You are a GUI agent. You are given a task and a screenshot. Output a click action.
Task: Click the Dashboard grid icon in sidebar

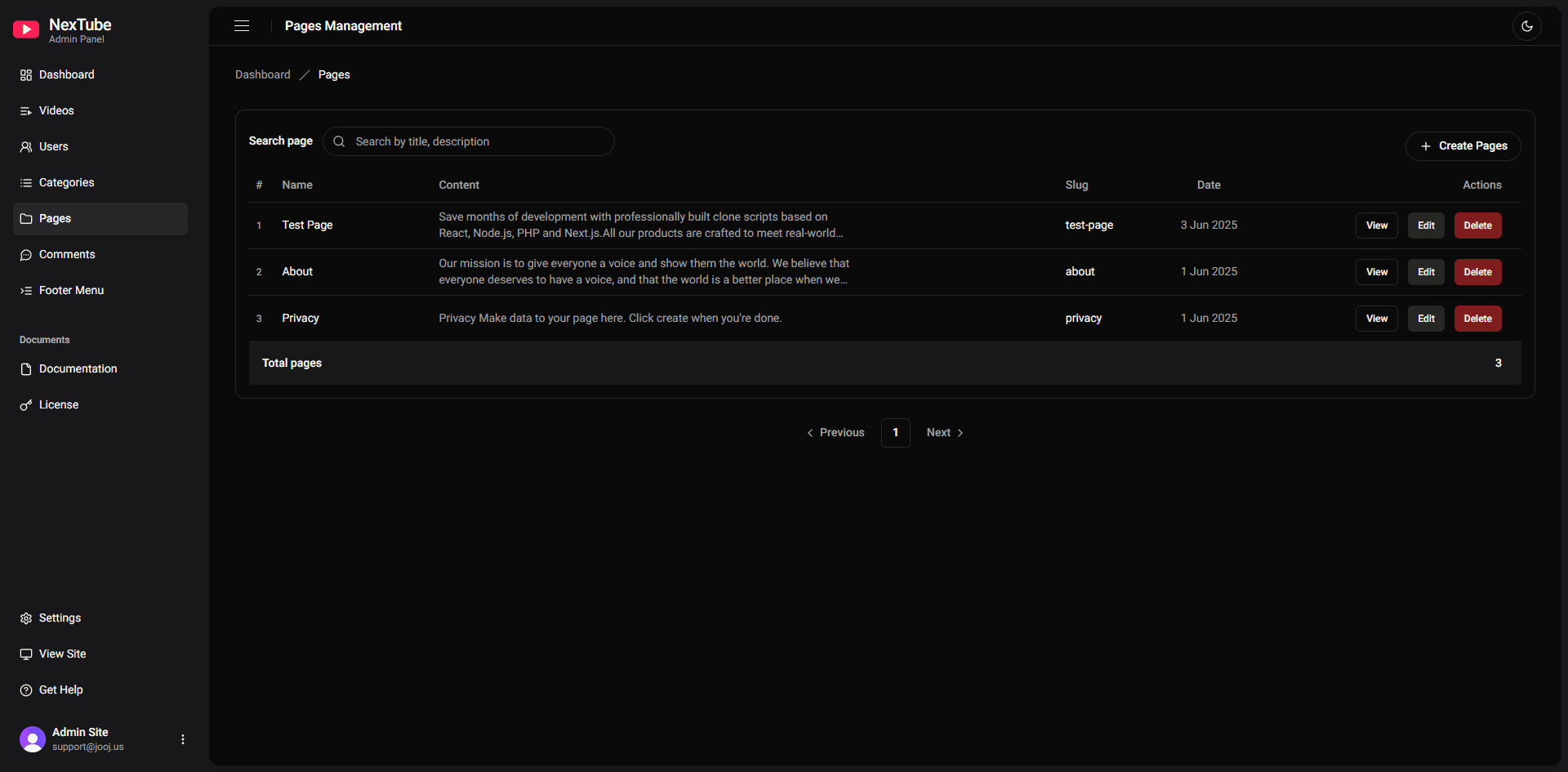[26, 75]
